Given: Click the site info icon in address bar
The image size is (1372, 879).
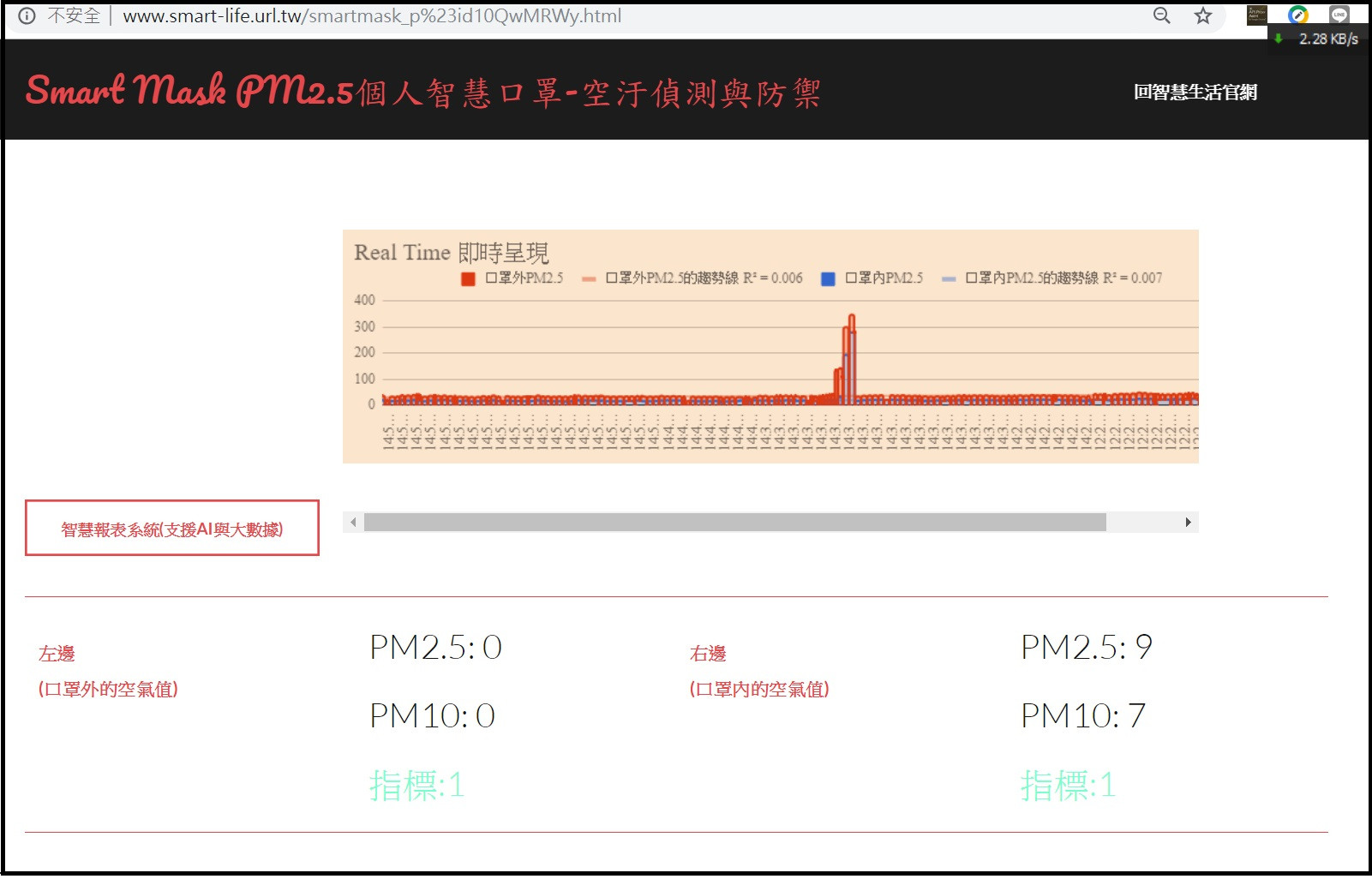Looking at the screenshot, I should click(x=27, y=16).
